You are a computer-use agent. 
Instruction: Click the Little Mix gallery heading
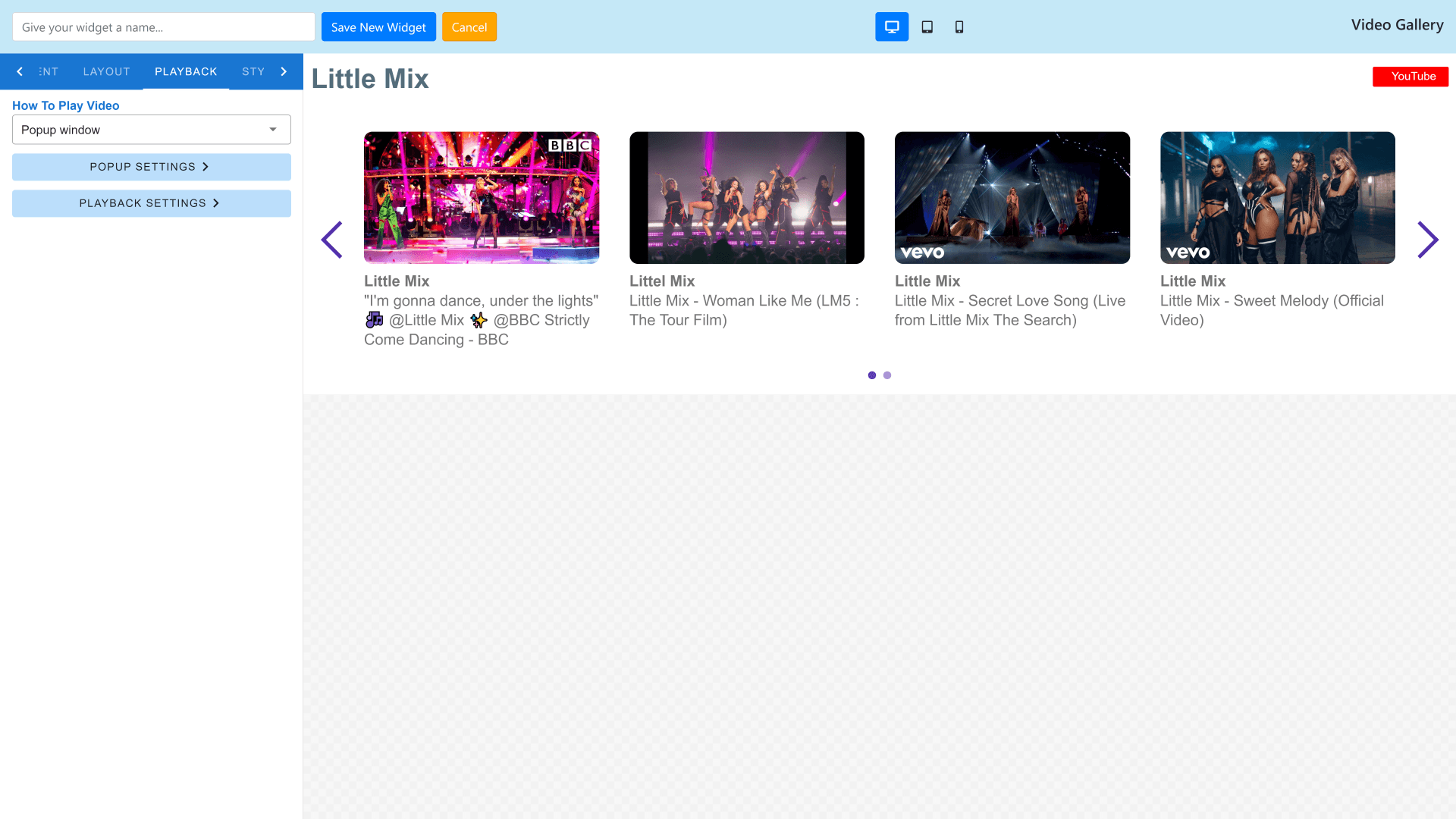click(370, 79)
